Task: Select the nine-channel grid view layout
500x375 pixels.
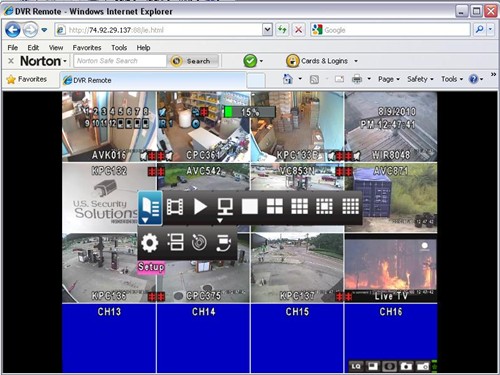Action: [300, 207]
